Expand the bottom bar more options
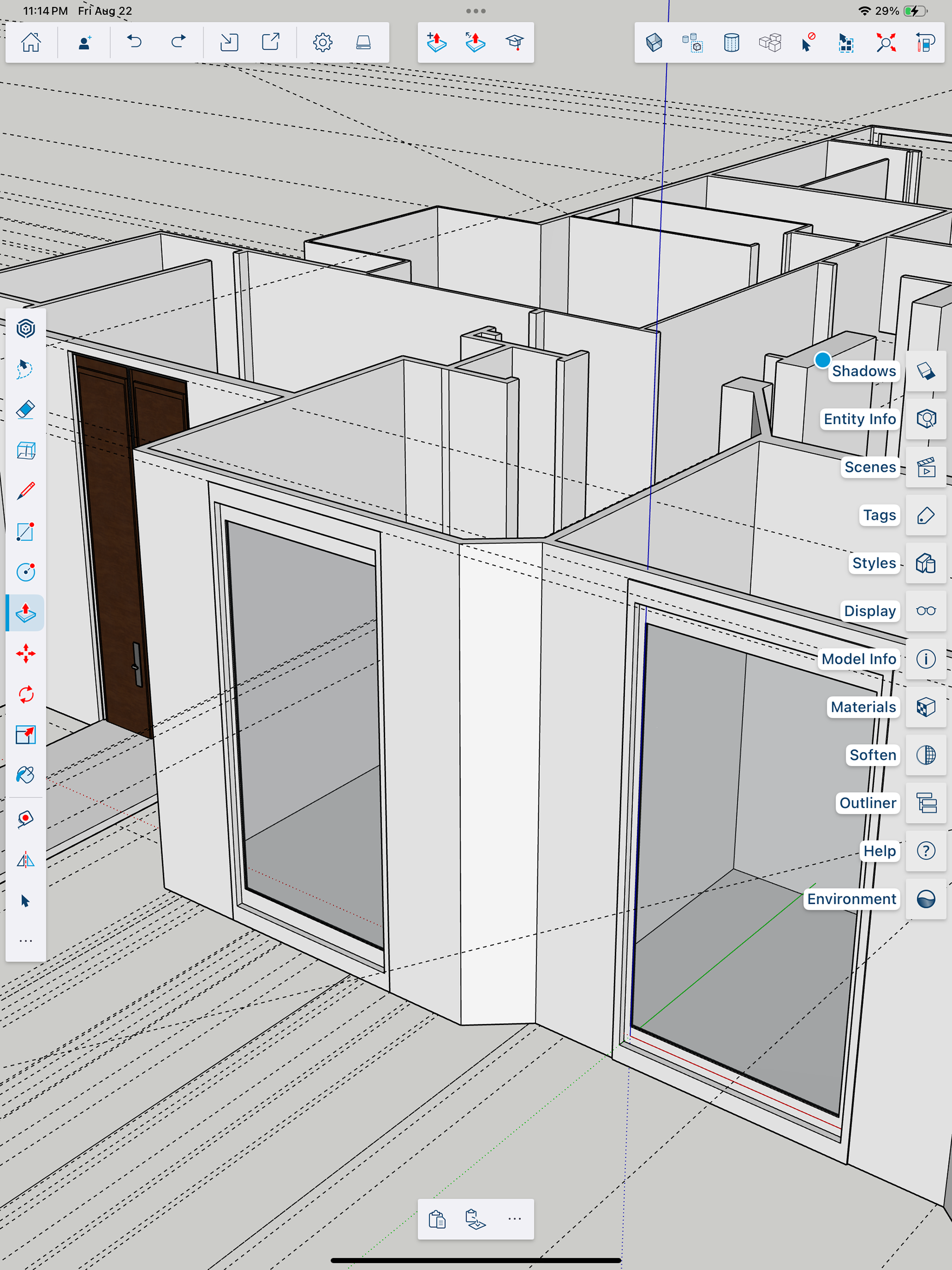Viewport: 952px width, 1270px height. coord(515,1218)
